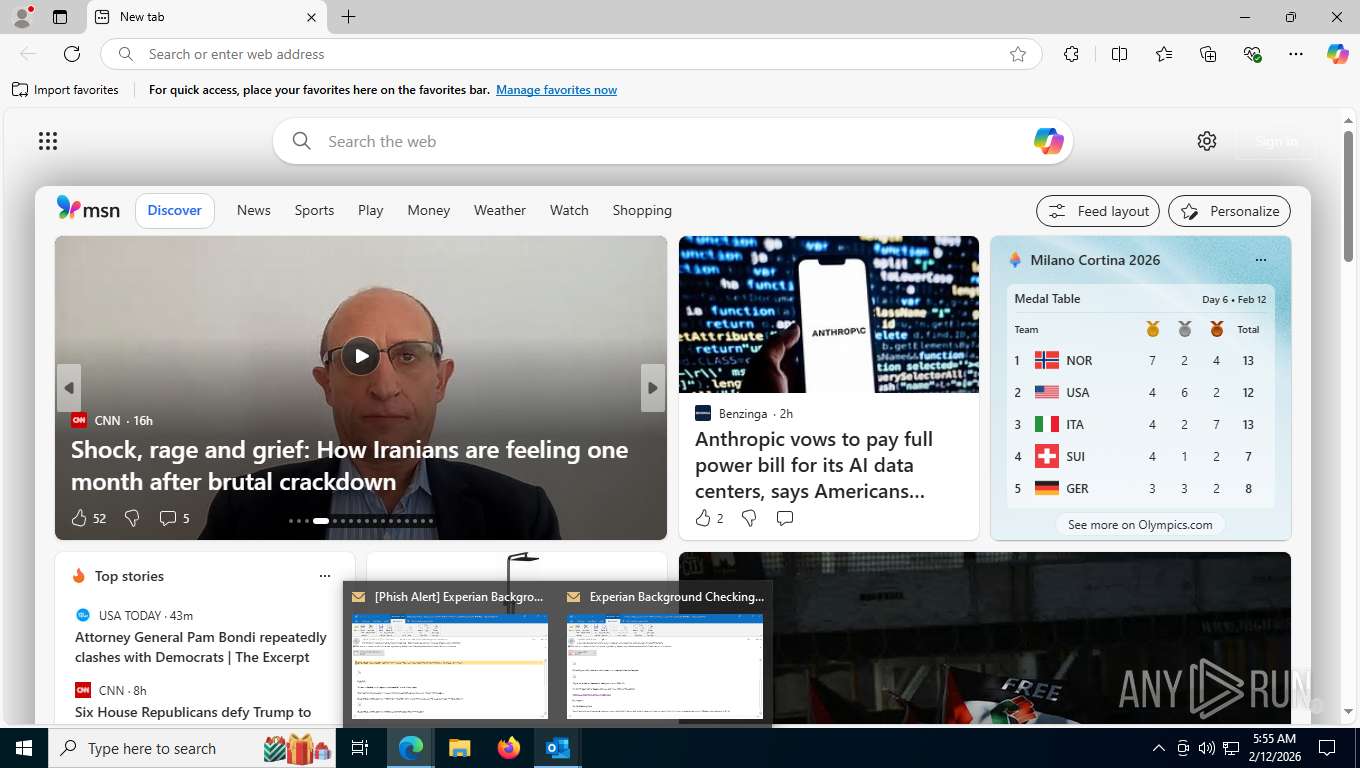Launch Firefox from taskbar

point(509,748)
